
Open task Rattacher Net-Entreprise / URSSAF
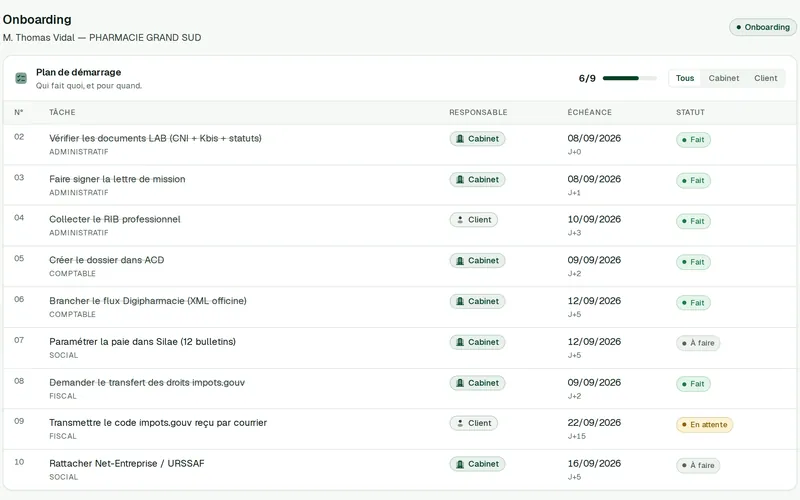pyautogui.click(x=127, y=464)
